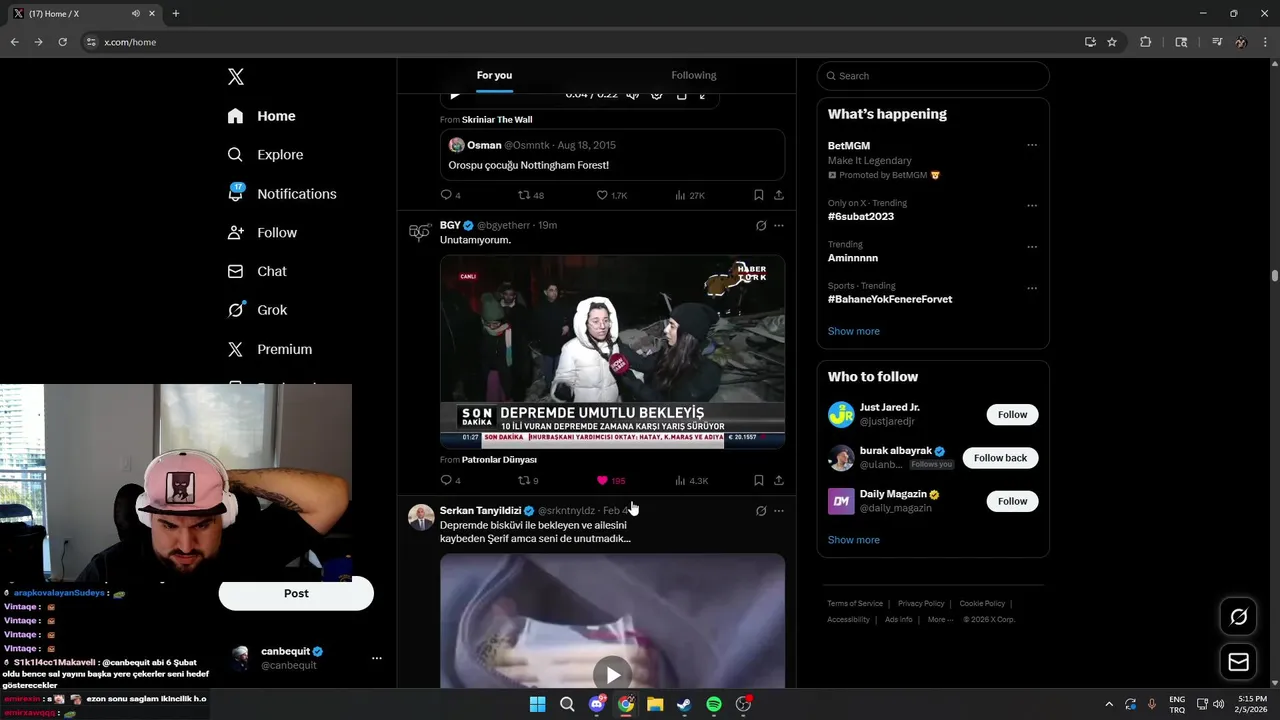Click the Serkan Tanyildizi profile avatar
Screen dimensions: 1280x720
tap(421, 517)
